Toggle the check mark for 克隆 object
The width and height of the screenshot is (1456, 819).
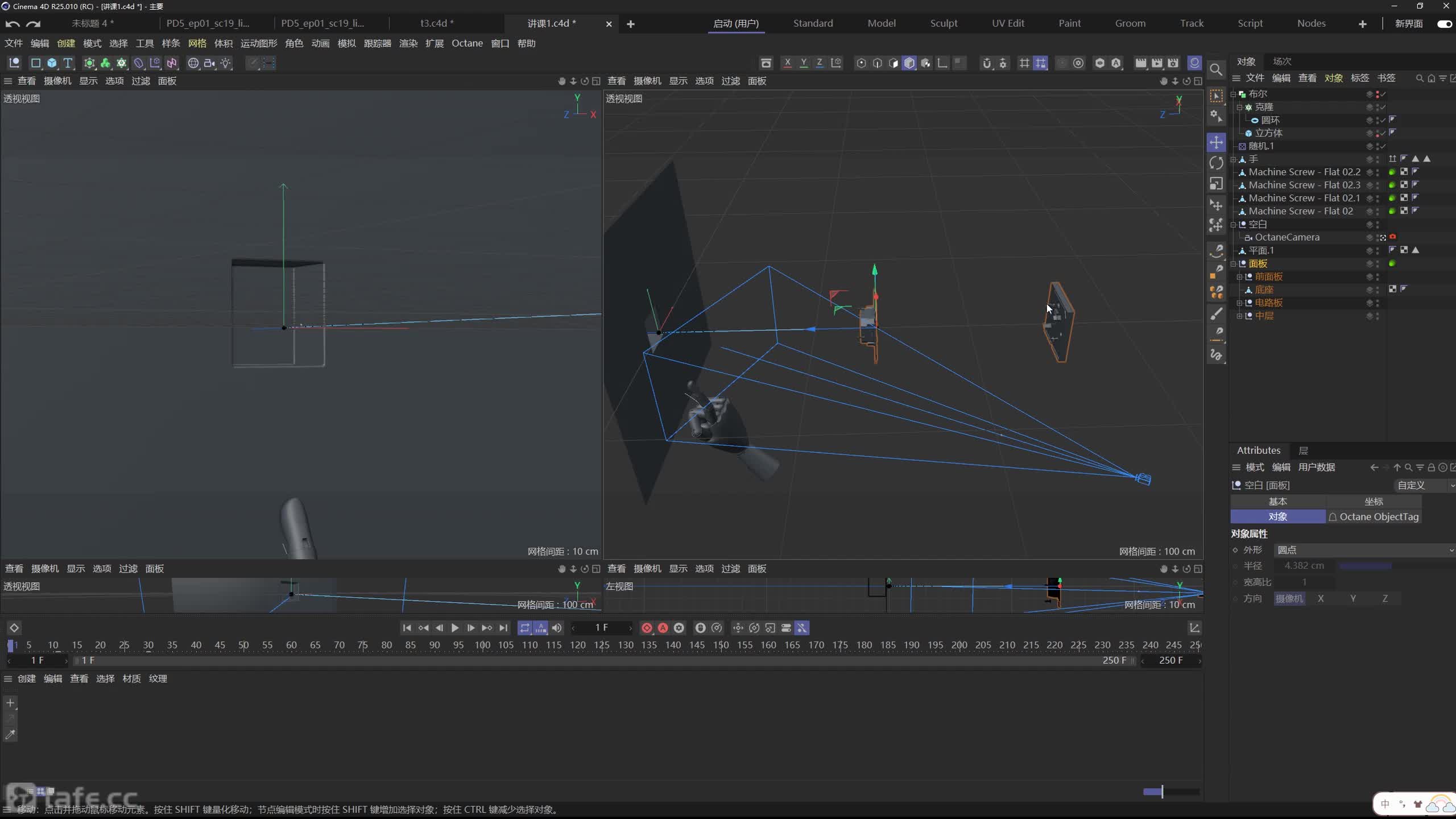1383,107
